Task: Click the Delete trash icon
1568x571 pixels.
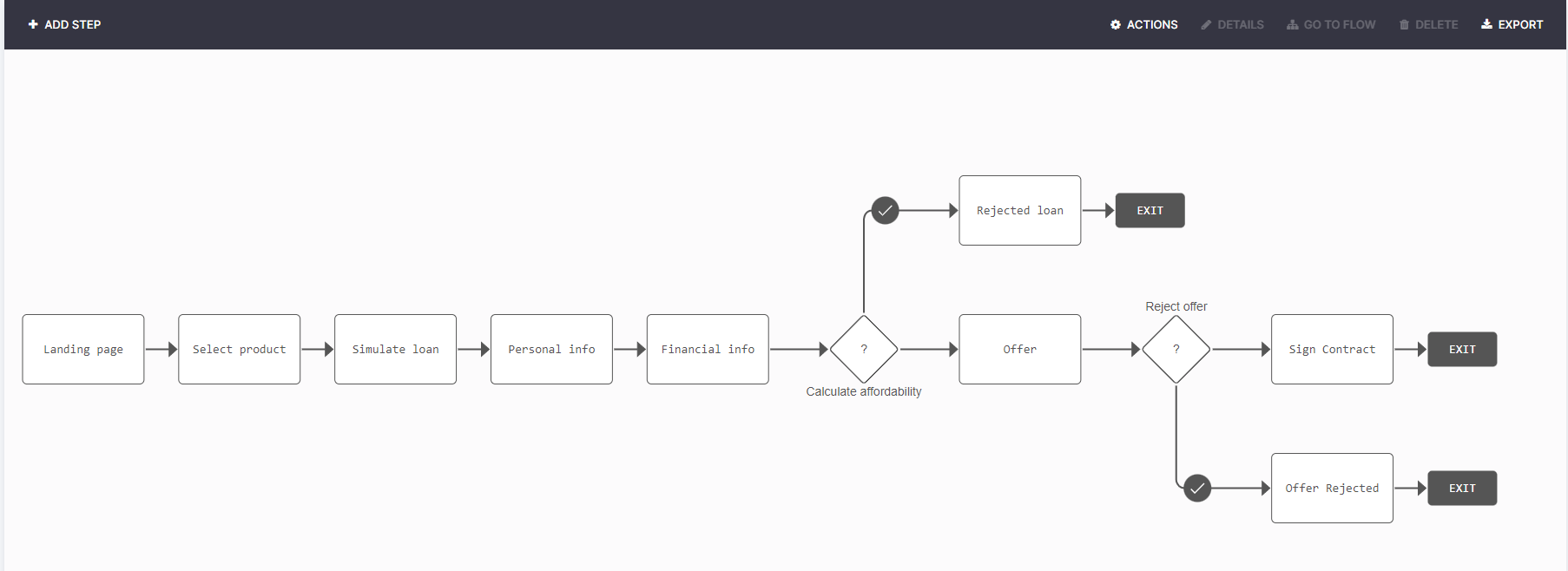Action: coord(1404,24)
